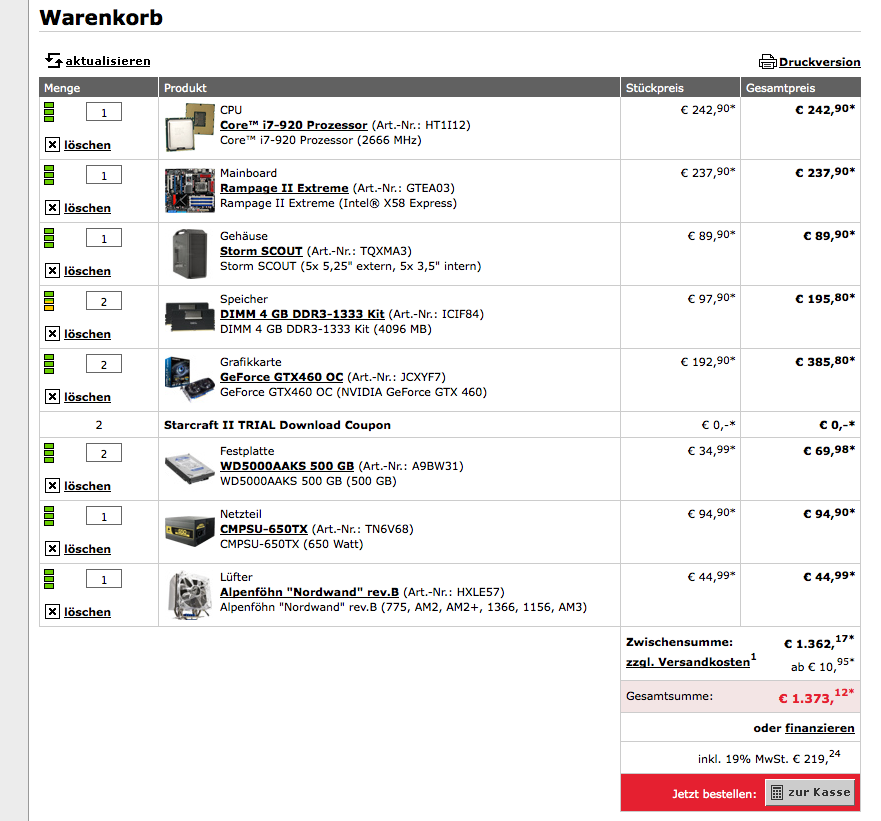This screenshot has width=881, height=821.
Task: Click the availability indicator for Gehäuse row
Action: click(x=49, y=238)
